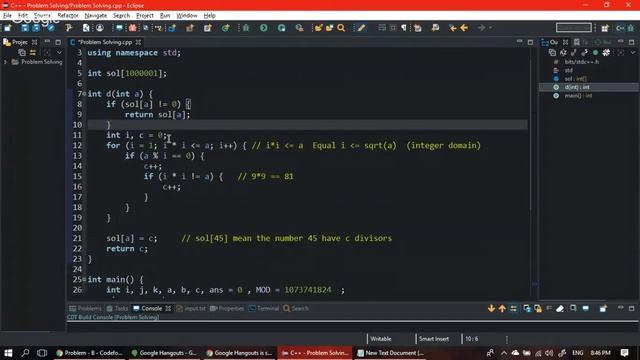The width and height of the screenshot is (640, 360).
Task: Go back with the yellow left arrow
Action: [464, 28]
